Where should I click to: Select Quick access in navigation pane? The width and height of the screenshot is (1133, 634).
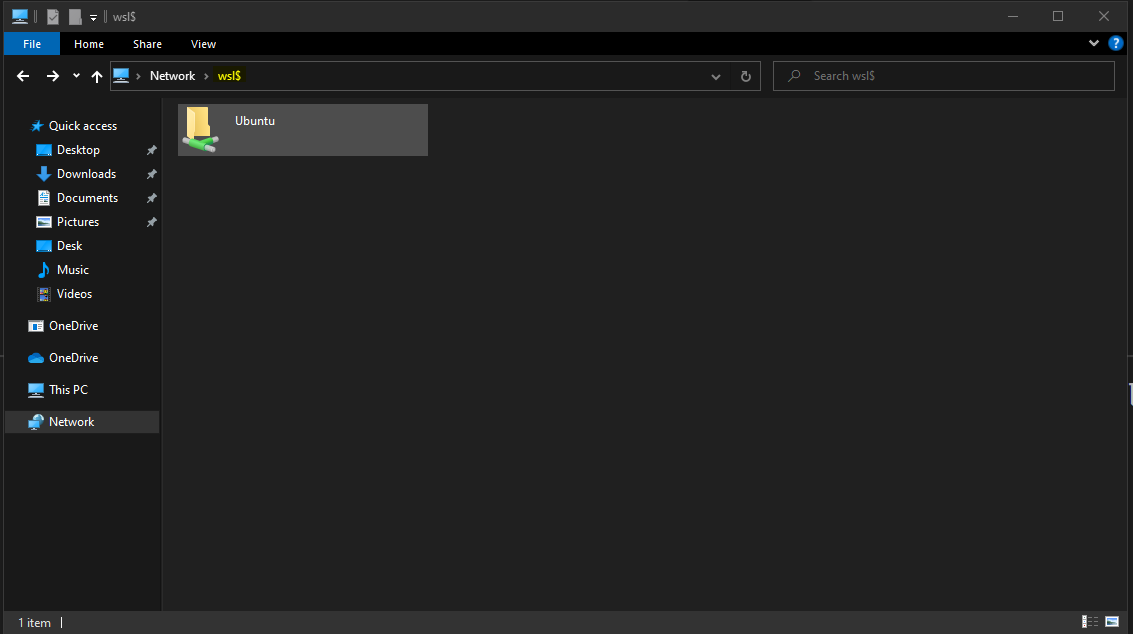[82, 126]
